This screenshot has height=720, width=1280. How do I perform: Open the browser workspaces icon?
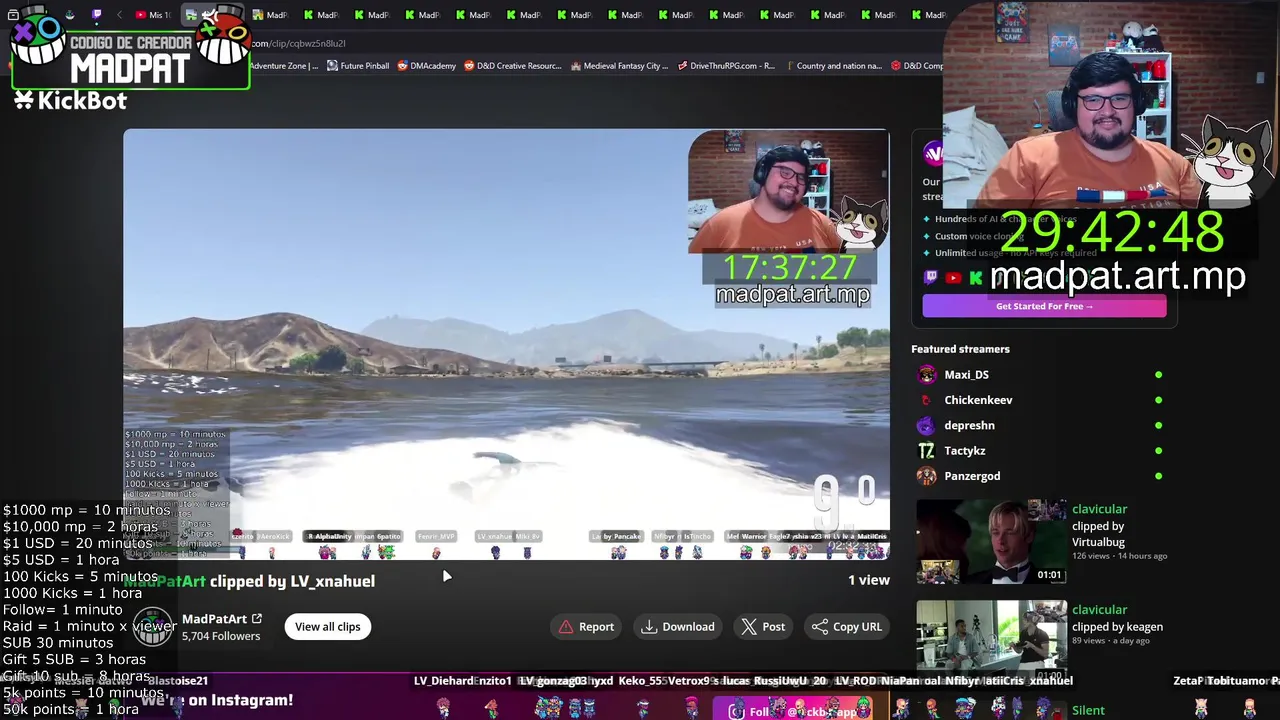tap(13, 15)
